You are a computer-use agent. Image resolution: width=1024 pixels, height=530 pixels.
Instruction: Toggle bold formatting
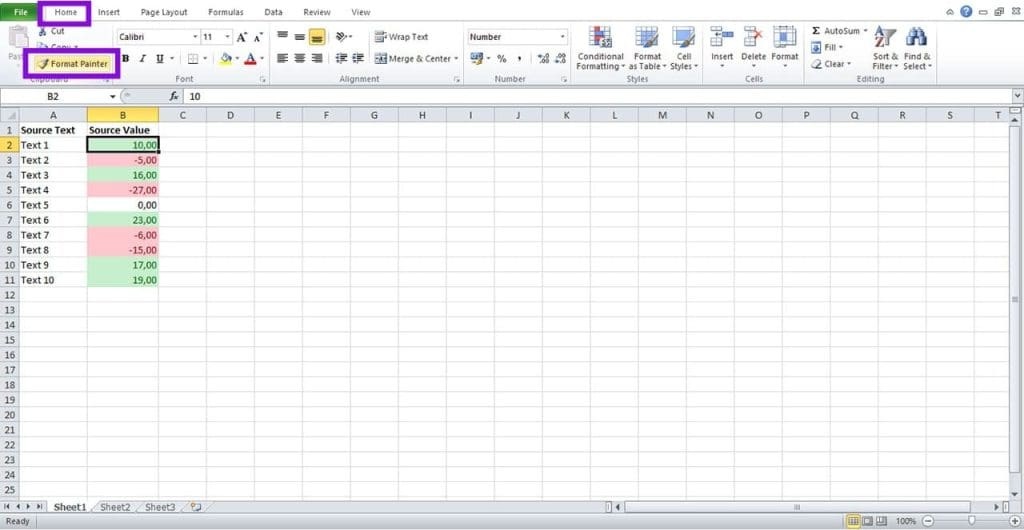click(125, 59)
